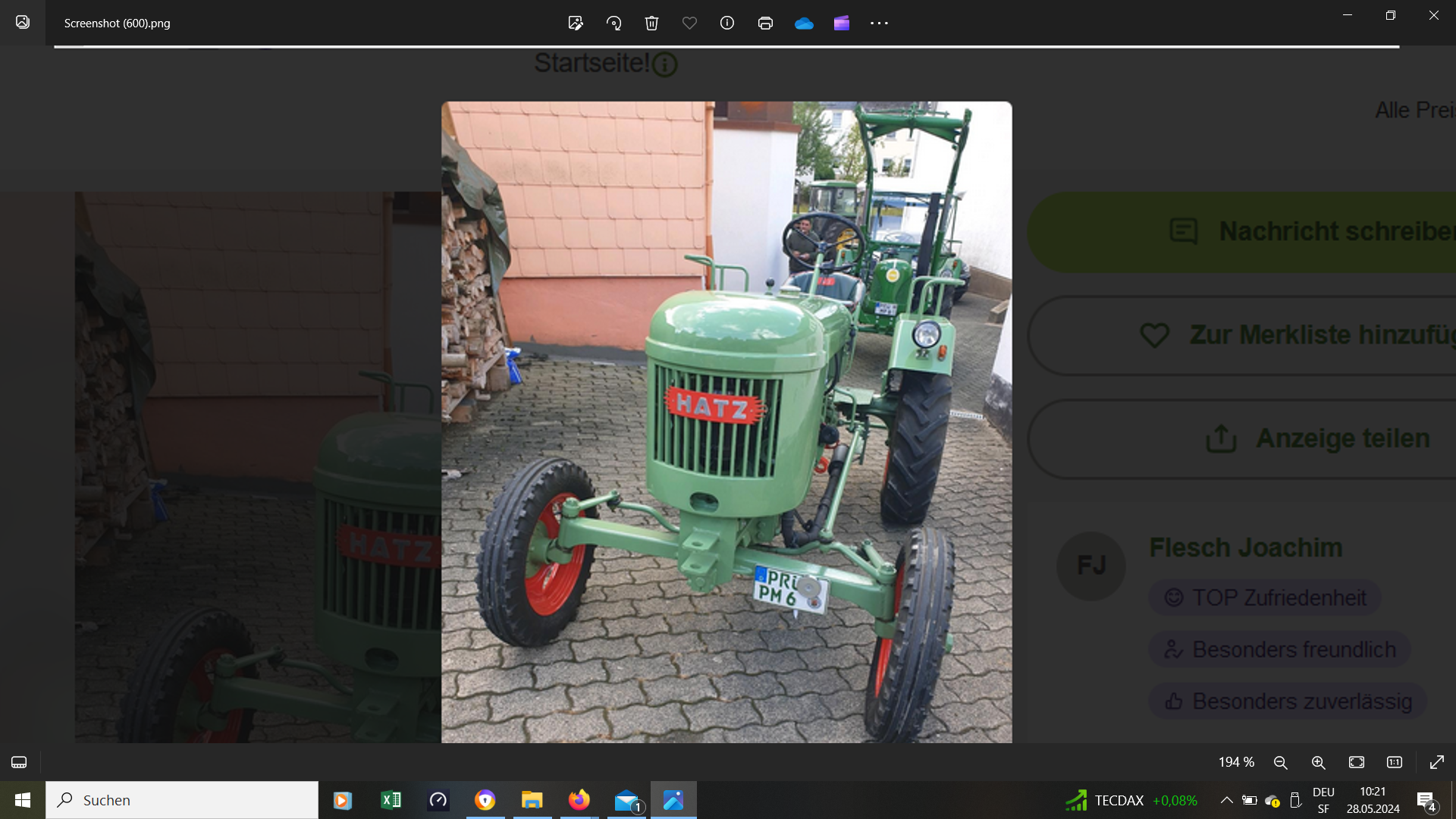
Task: Expand hidden system tray icons chevron
Action: click(1226, 800)
